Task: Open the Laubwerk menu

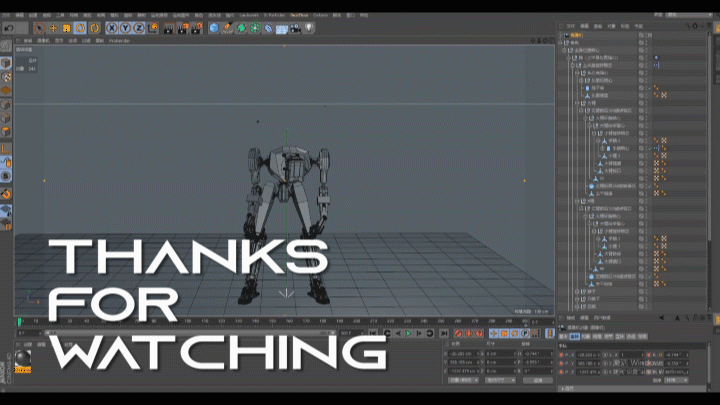Action: click(x=249, y=15)
